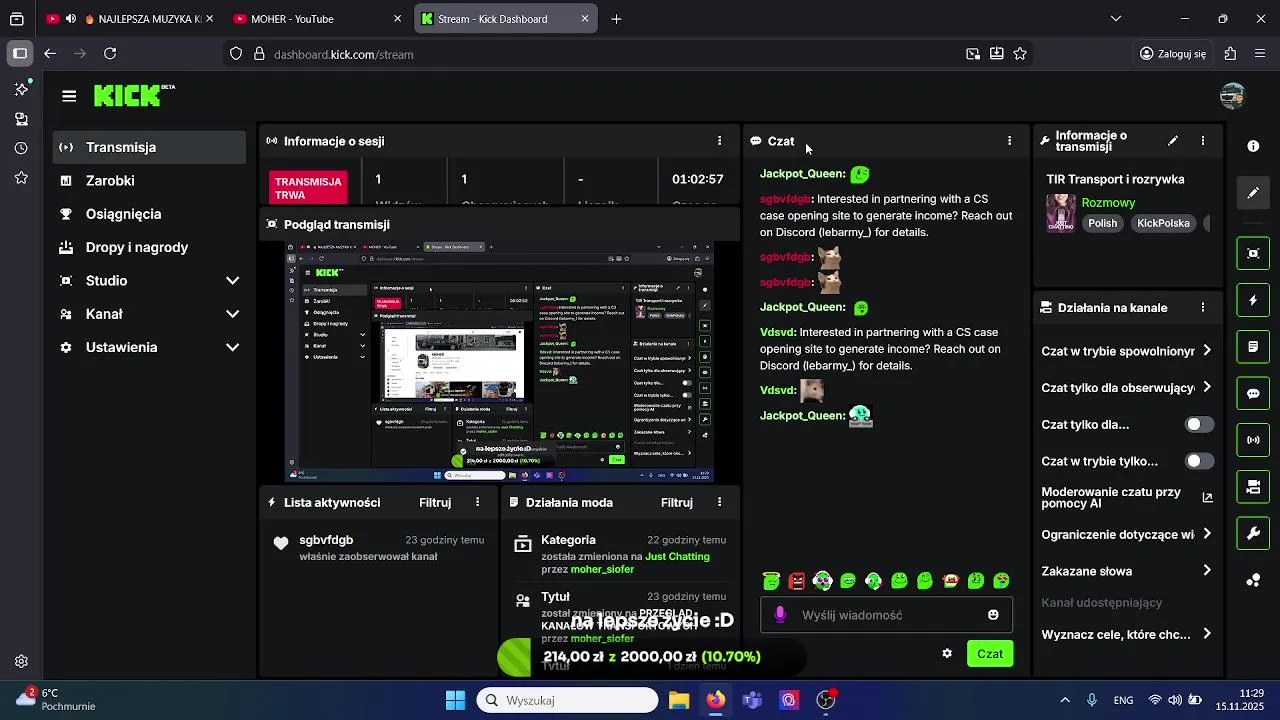Open the browser tab list dropdown arrow
This screenshot has width=1280, height=720.
(1116, 19)
